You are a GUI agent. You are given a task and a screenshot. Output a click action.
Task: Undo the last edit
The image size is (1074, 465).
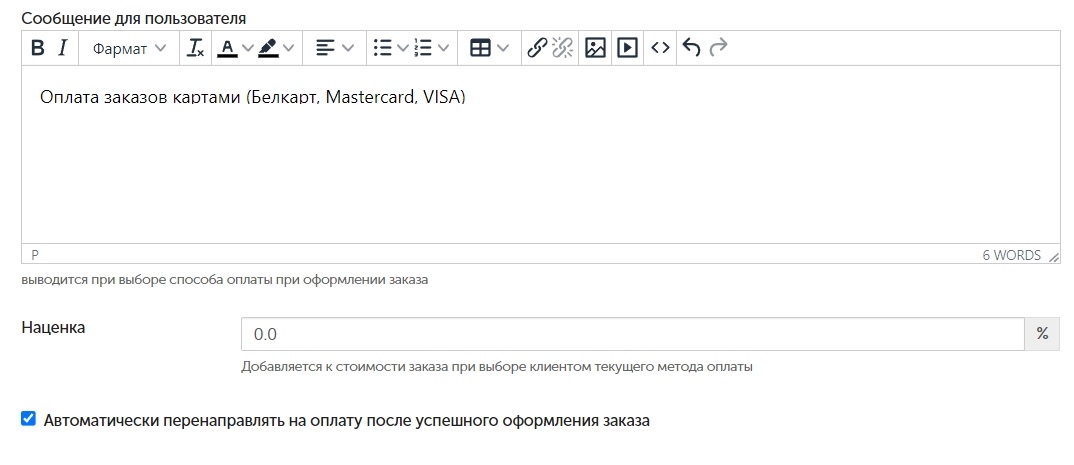click(x=692, y=48)
